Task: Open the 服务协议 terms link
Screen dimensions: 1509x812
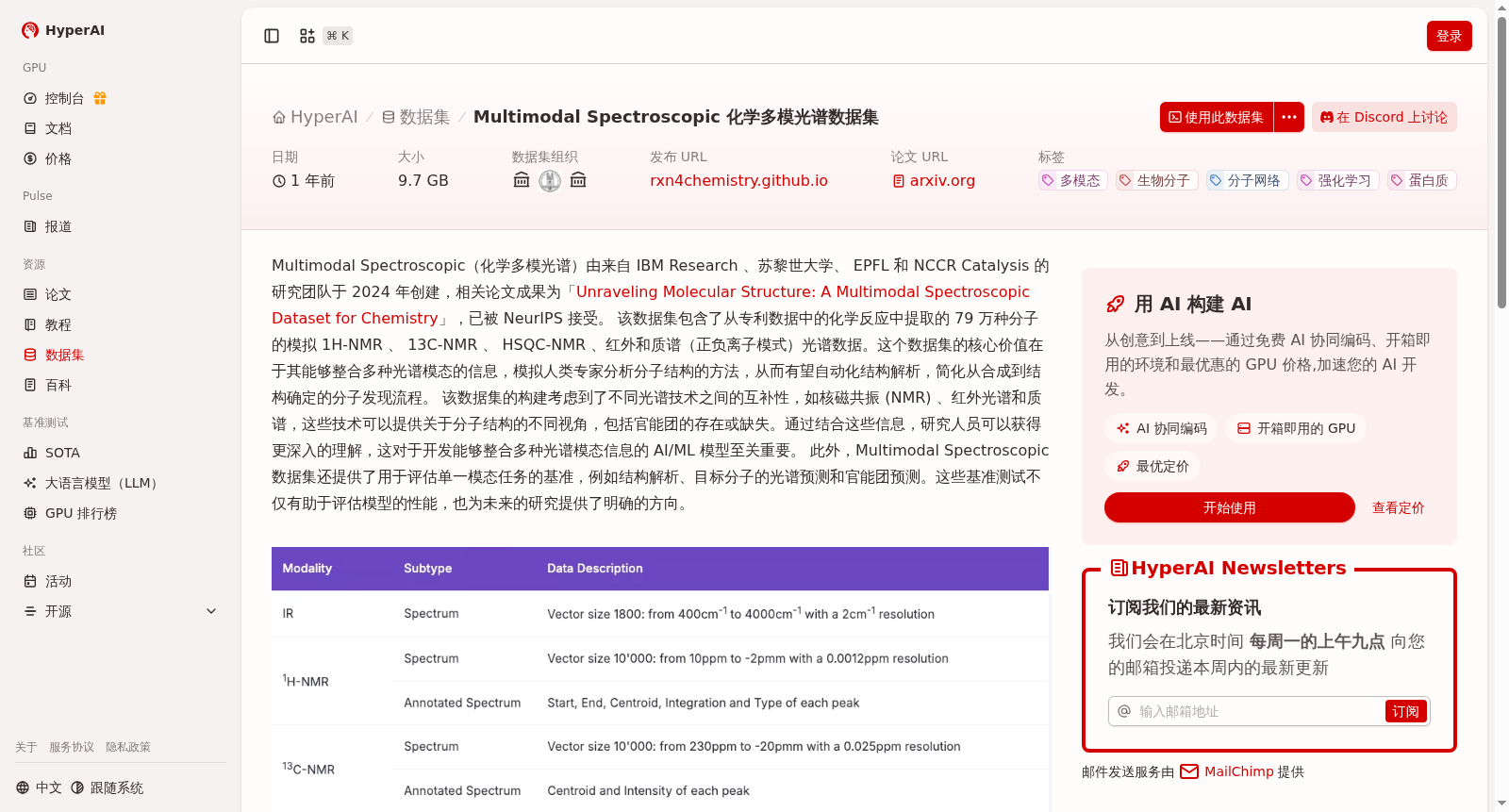Action: 72,747
